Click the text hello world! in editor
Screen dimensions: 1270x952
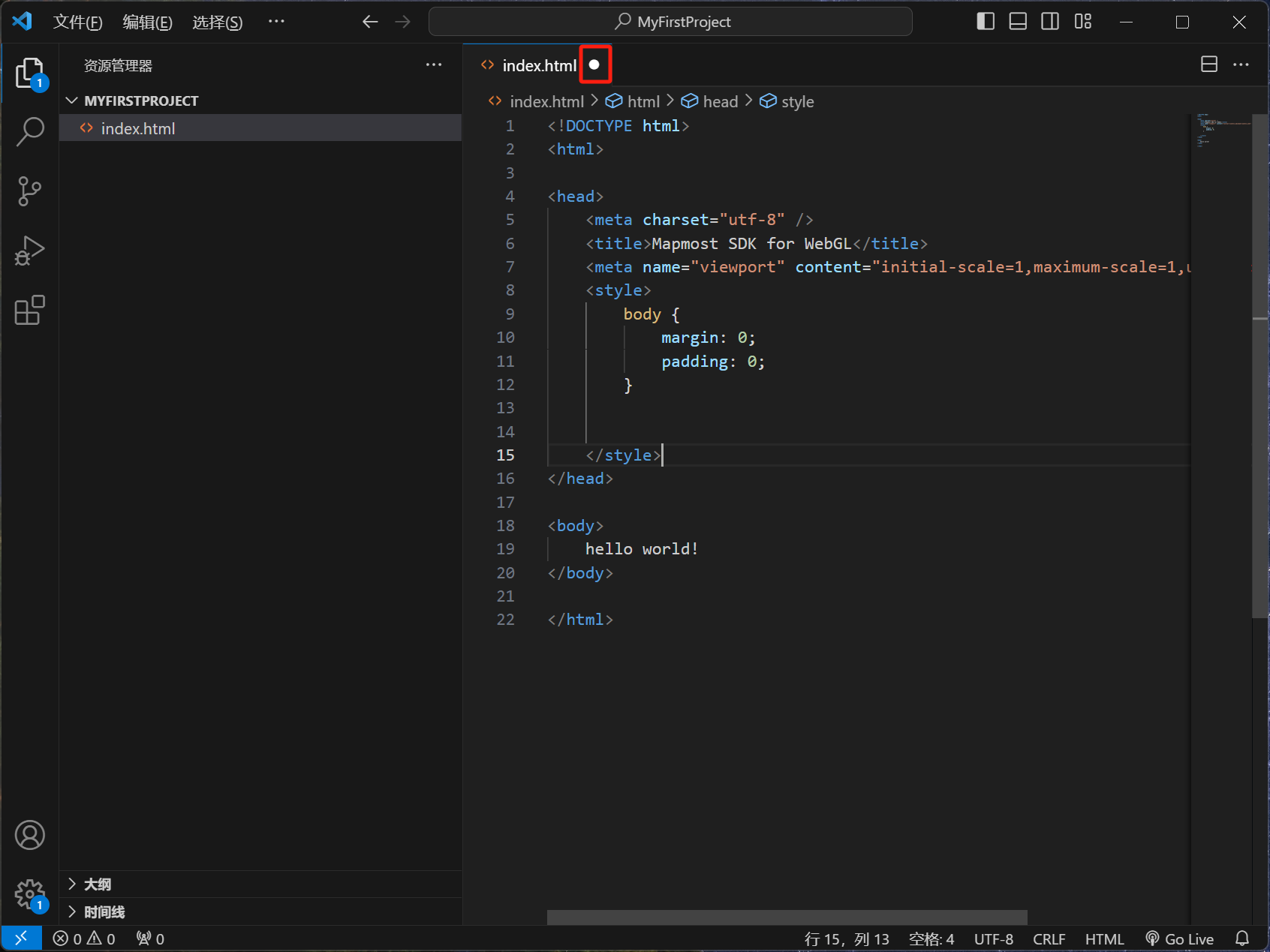(x=642, y=549)
